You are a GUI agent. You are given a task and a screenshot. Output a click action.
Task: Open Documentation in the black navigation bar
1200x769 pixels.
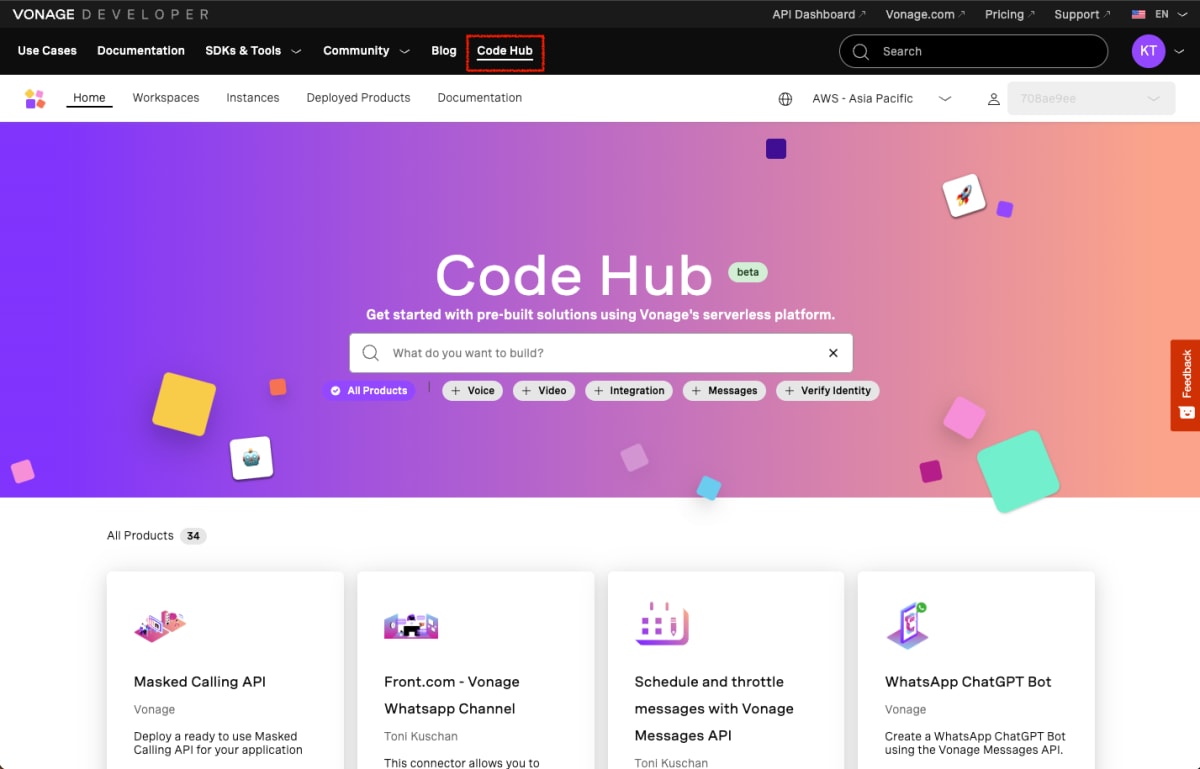141,51
